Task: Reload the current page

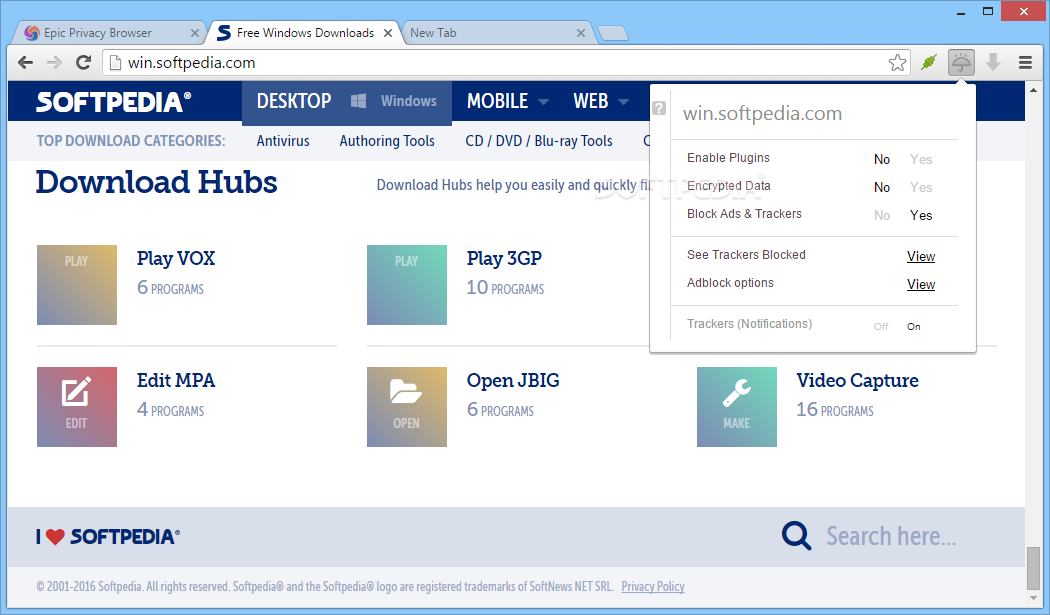Action: [84, 63]
